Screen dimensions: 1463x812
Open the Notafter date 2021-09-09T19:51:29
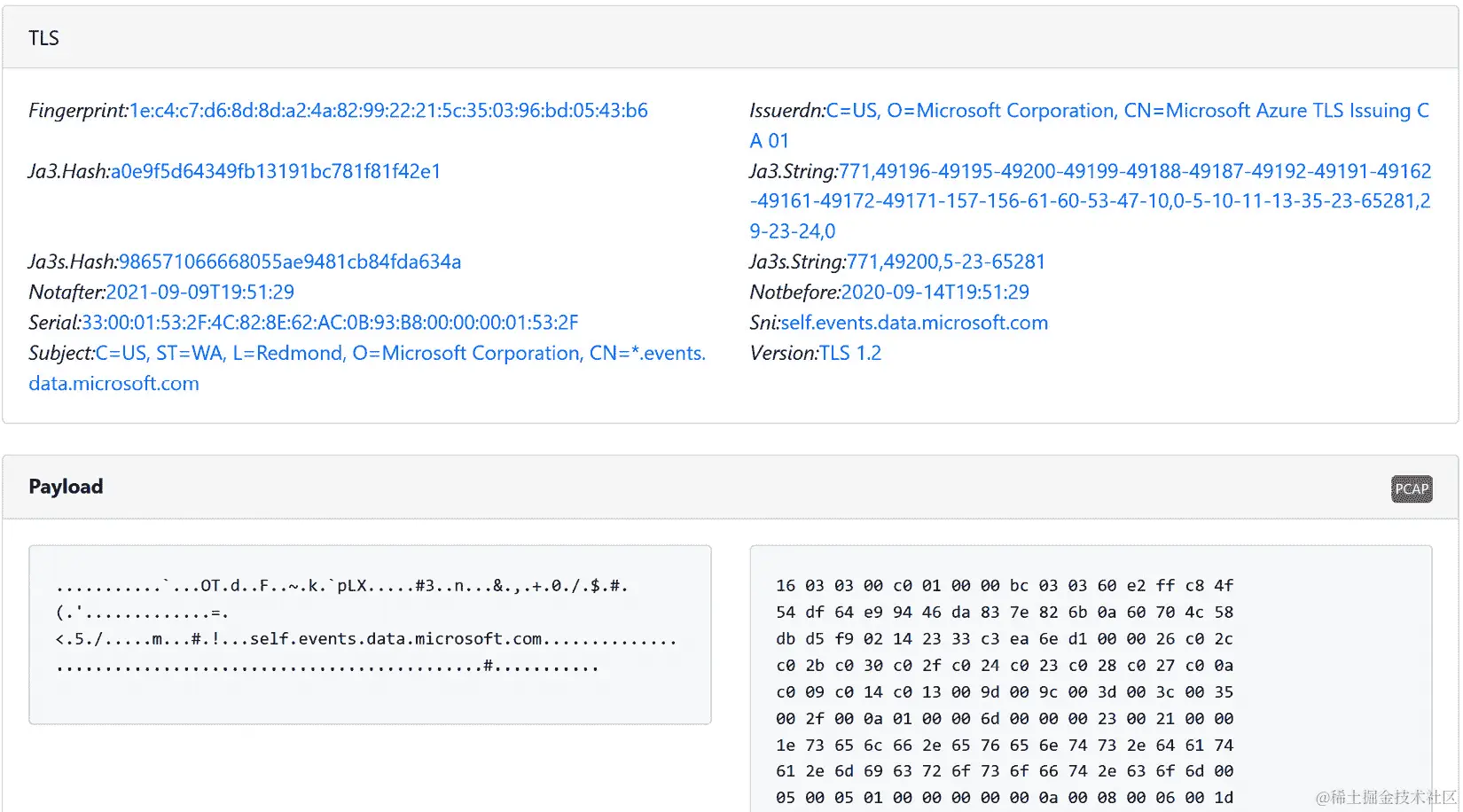click(200, 292)
